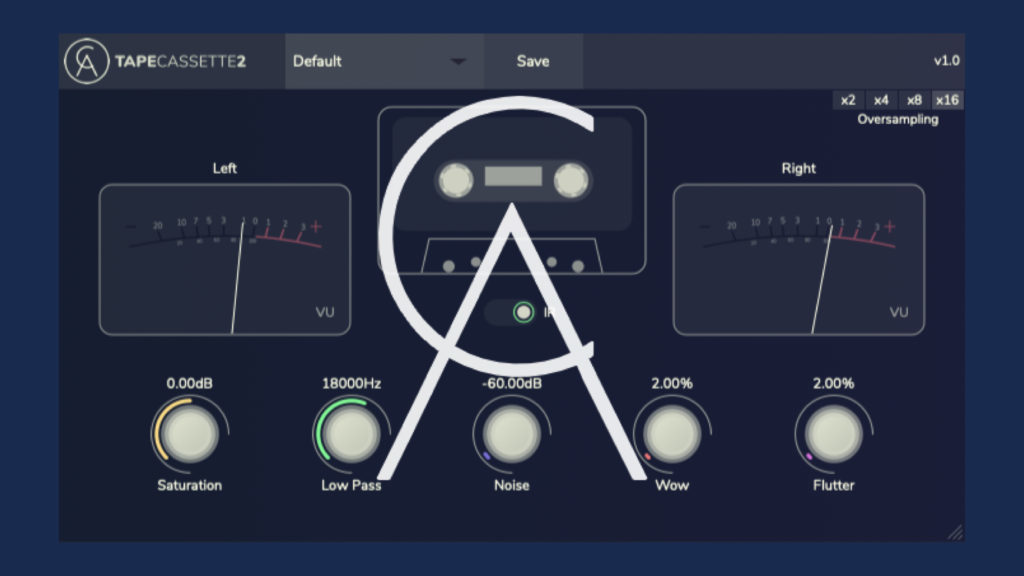1024x576 pixels.
Task: Click the preset dropdown arrow
Action: [458, 61]
